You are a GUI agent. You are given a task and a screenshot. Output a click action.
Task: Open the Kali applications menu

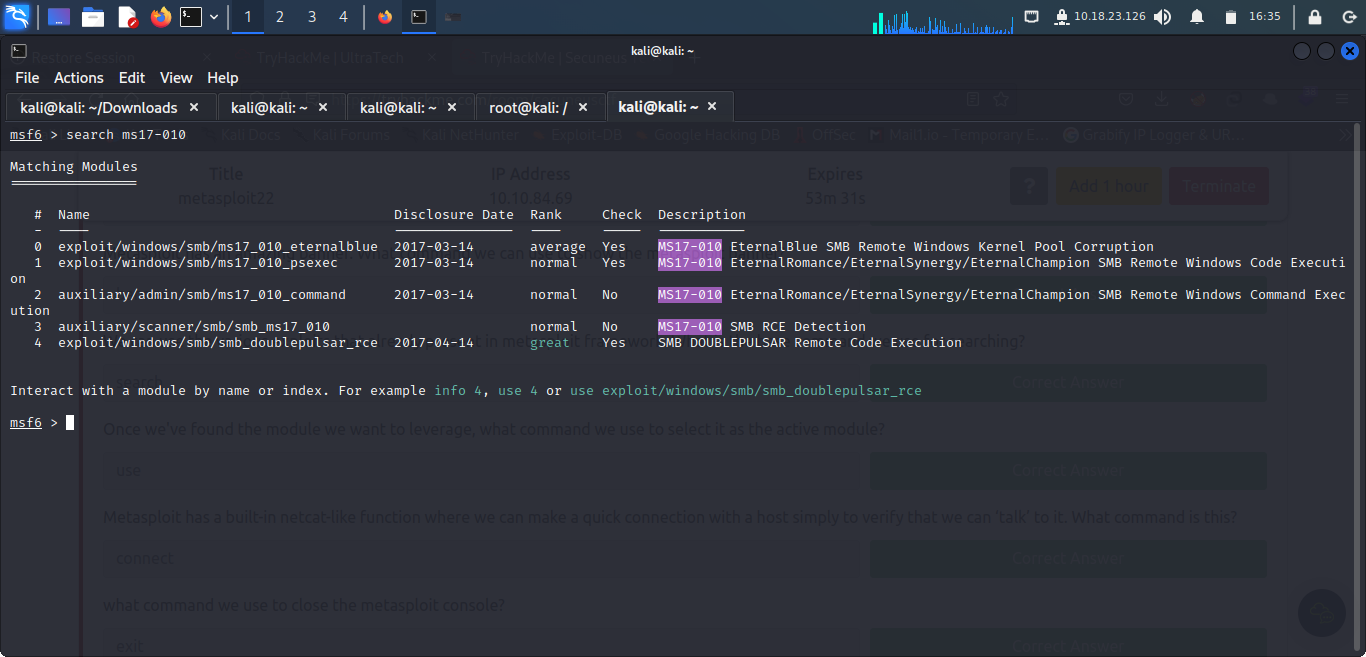point(17,16)
